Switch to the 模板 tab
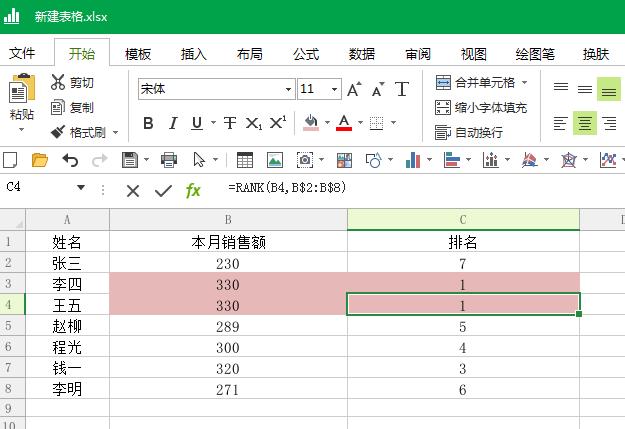 pyautogui.click(x=138, y=53)
